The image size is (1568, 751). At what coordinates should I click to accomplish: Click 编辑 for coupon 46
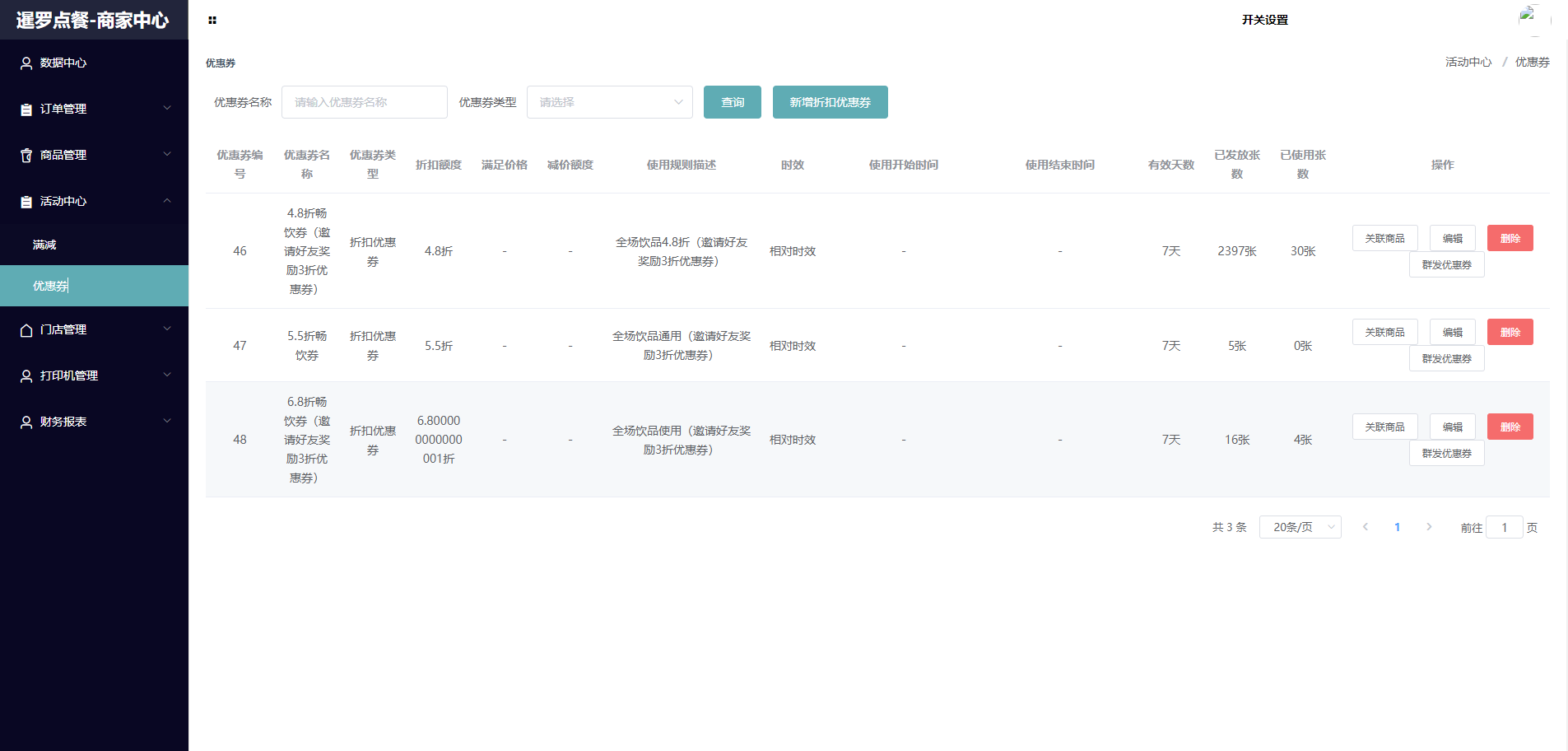point(1453,238)
